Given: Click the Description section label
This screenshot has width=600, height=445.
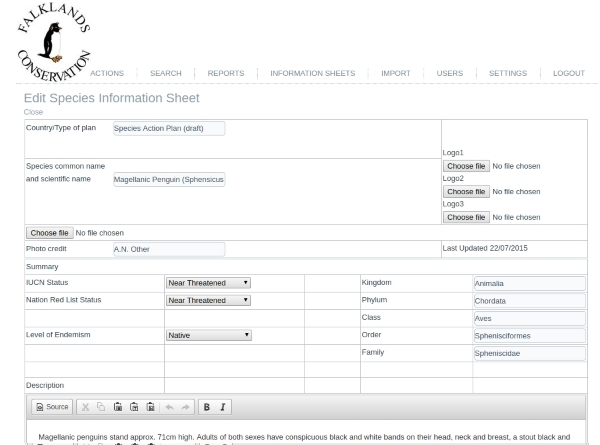Looking at the screenshot, I should point(45,385).
